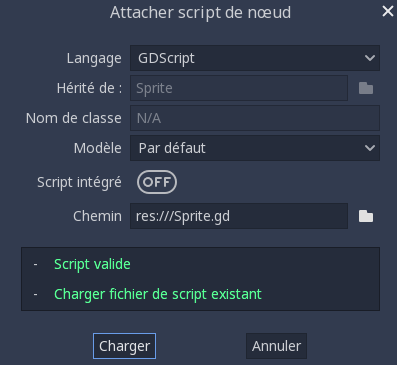
Task: Select the green Script valide message
Action: [92, 264]
